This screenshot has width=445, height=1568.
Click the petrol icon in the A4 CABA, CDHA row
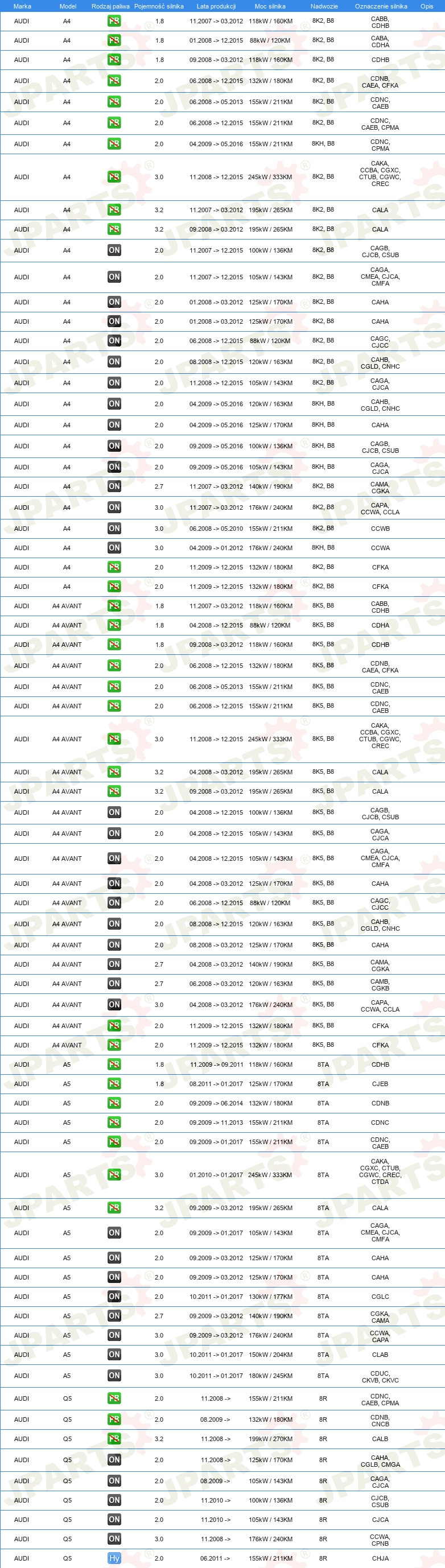point(114,40)
